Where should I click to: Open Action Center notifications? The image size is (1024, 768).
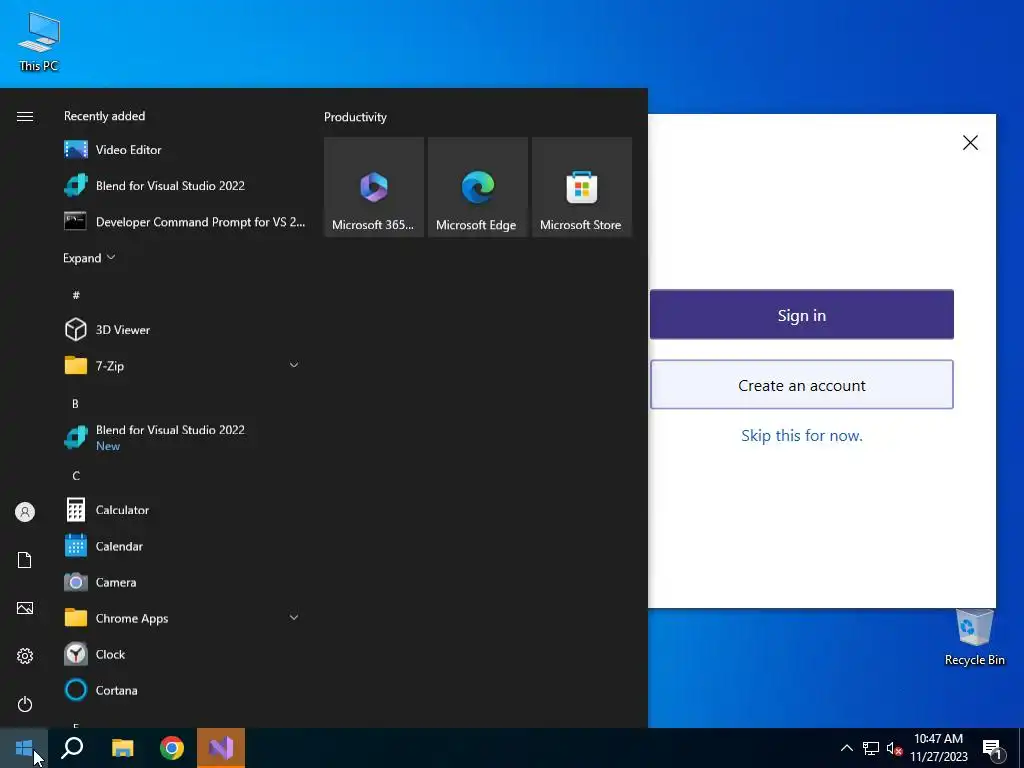point(993,748)
